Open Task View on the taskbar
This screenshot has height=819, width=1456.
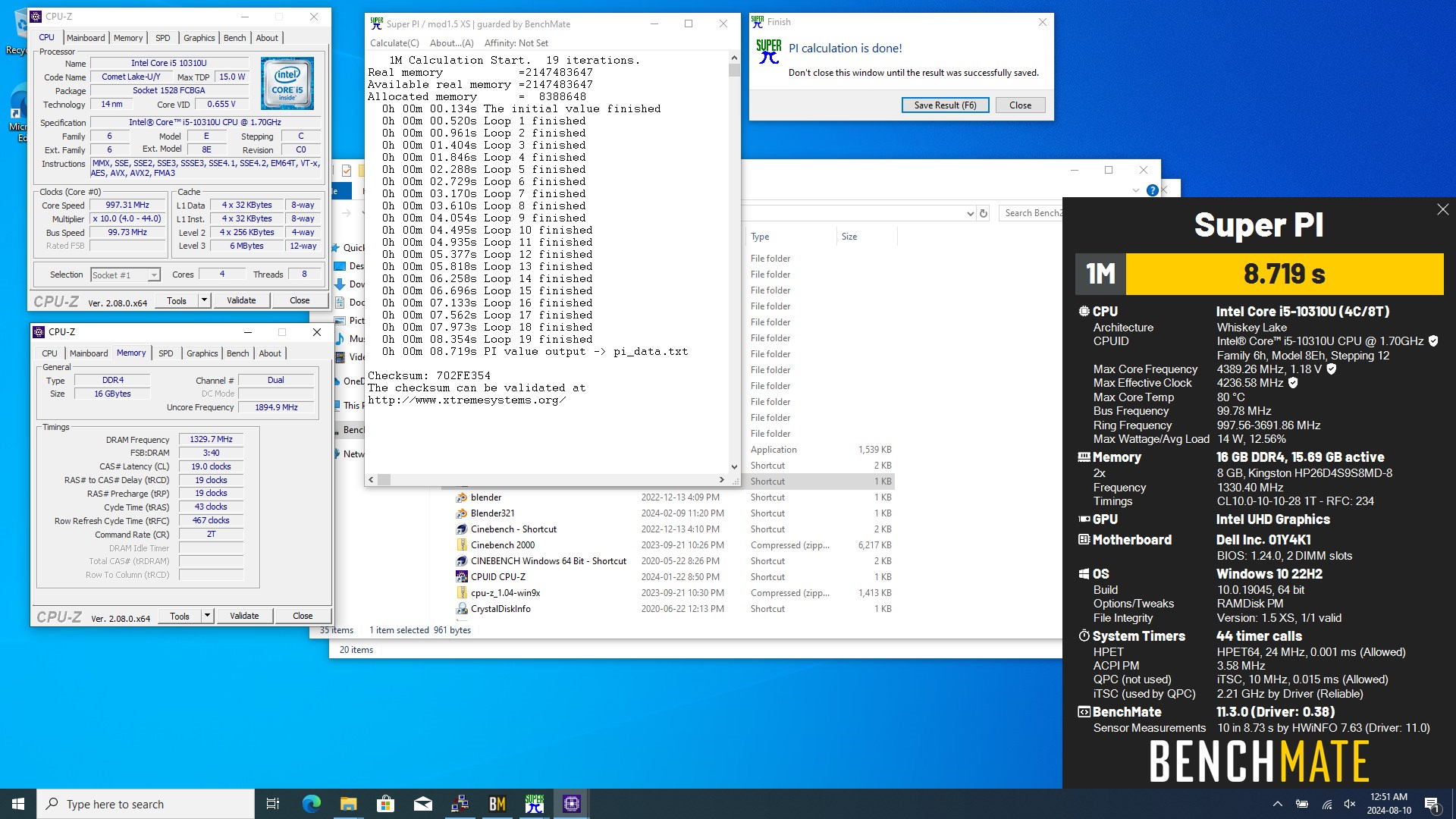pos(273,804)
